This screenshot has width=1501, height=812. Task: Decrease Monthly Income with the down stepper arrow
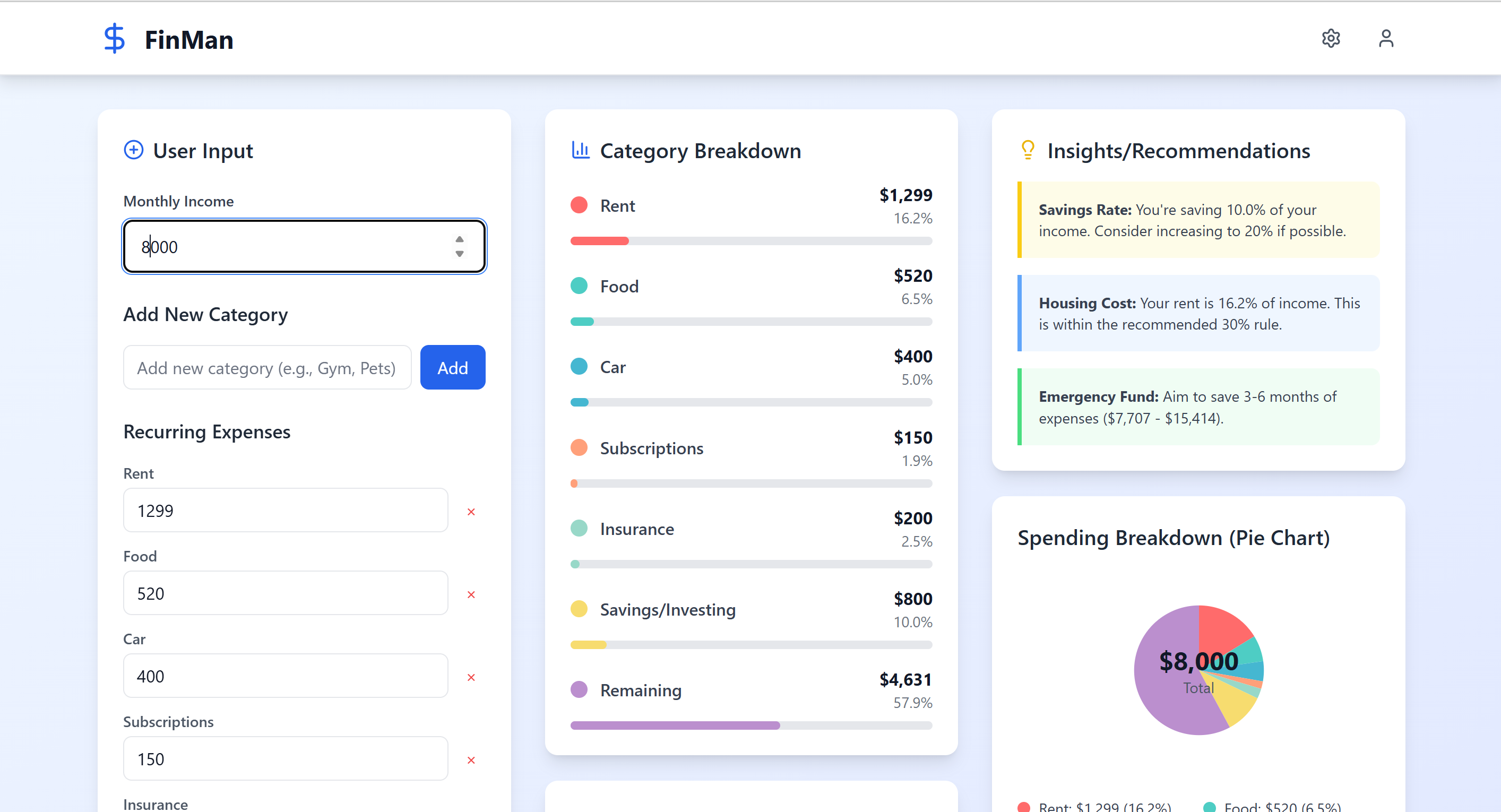tap(459, 254)
